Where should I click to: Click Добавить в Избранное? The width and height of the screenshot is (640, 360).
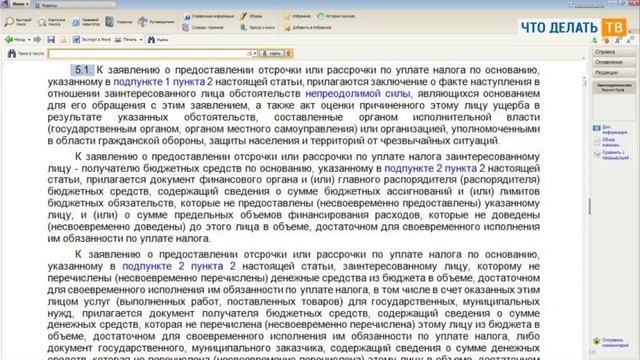(307, 27)
